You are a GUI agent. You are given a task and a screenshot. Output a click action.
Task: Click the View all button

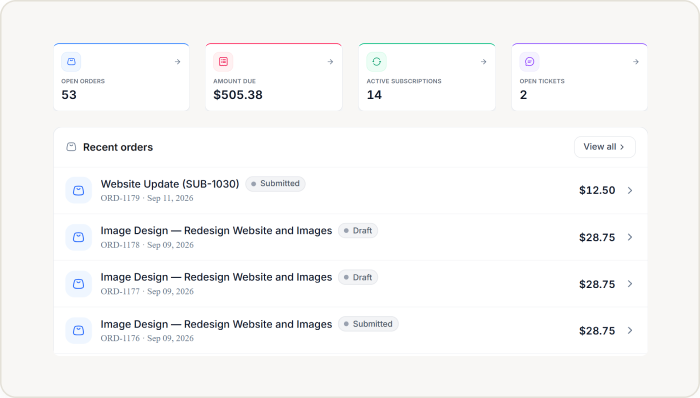[604, 147]
